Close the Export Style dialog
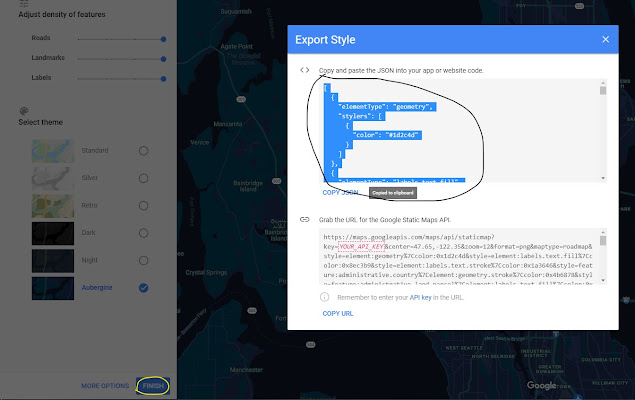This screenshot has height=400, width=635. [605, 39]
